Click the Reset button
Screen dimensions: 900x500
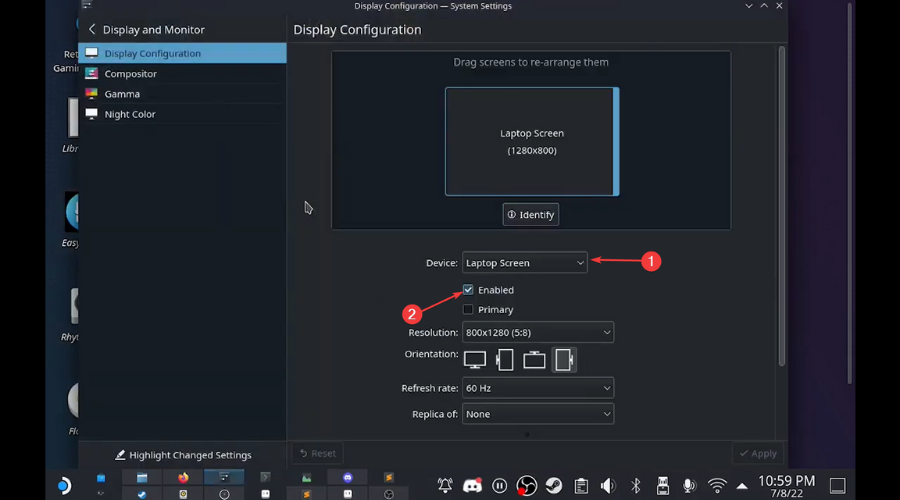[317, 453]
